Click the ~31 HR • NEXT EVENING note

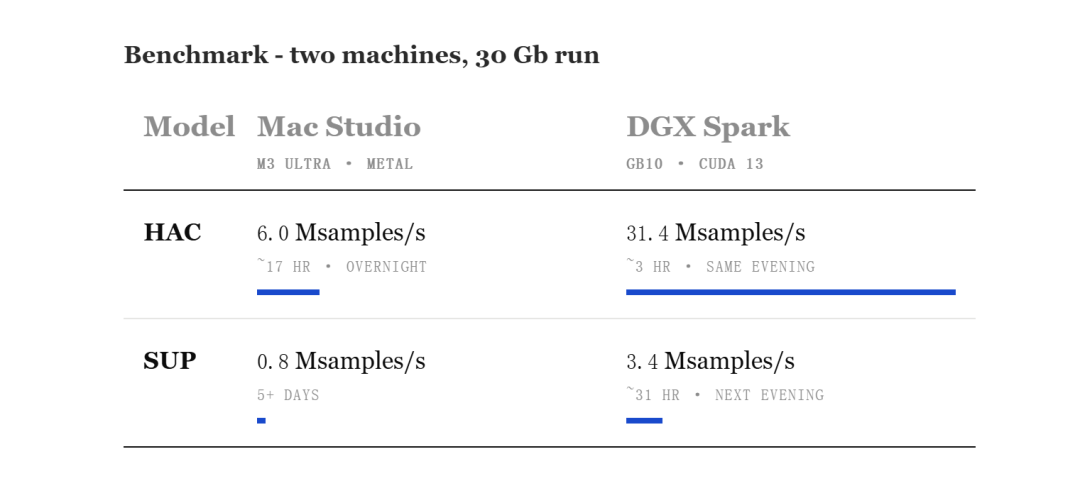pyautogui.click(x=725, y=395)
